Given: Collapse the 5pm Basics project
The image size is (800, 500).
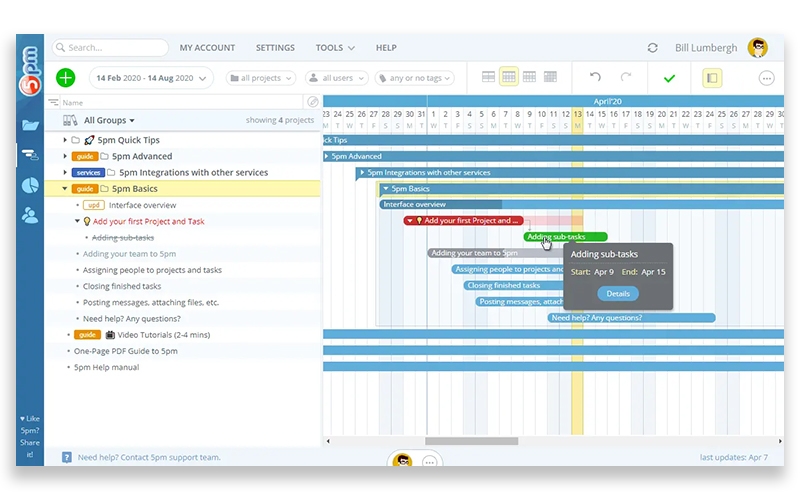Looking at the screenshot, I should pyautogui.click(x=65, y=189).
